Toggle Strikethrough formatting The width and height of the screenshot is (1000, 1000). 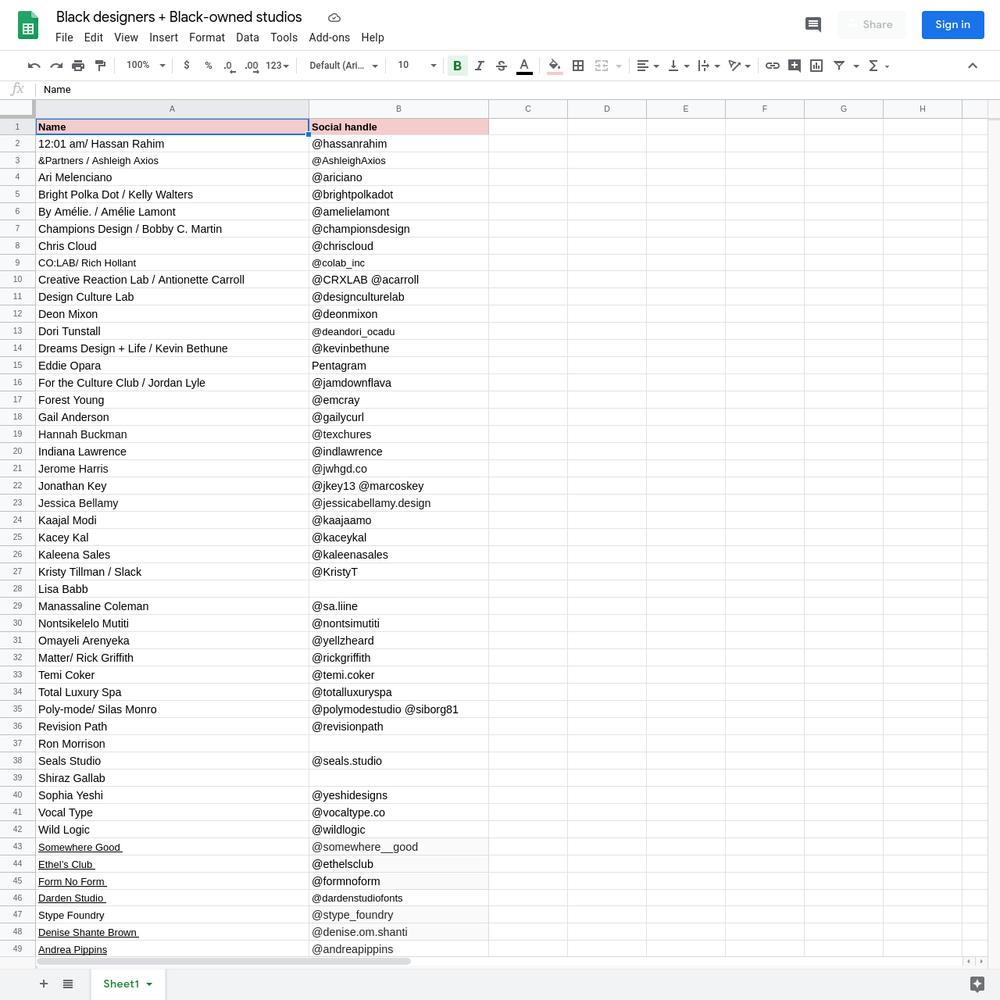[x=501, y=65]
